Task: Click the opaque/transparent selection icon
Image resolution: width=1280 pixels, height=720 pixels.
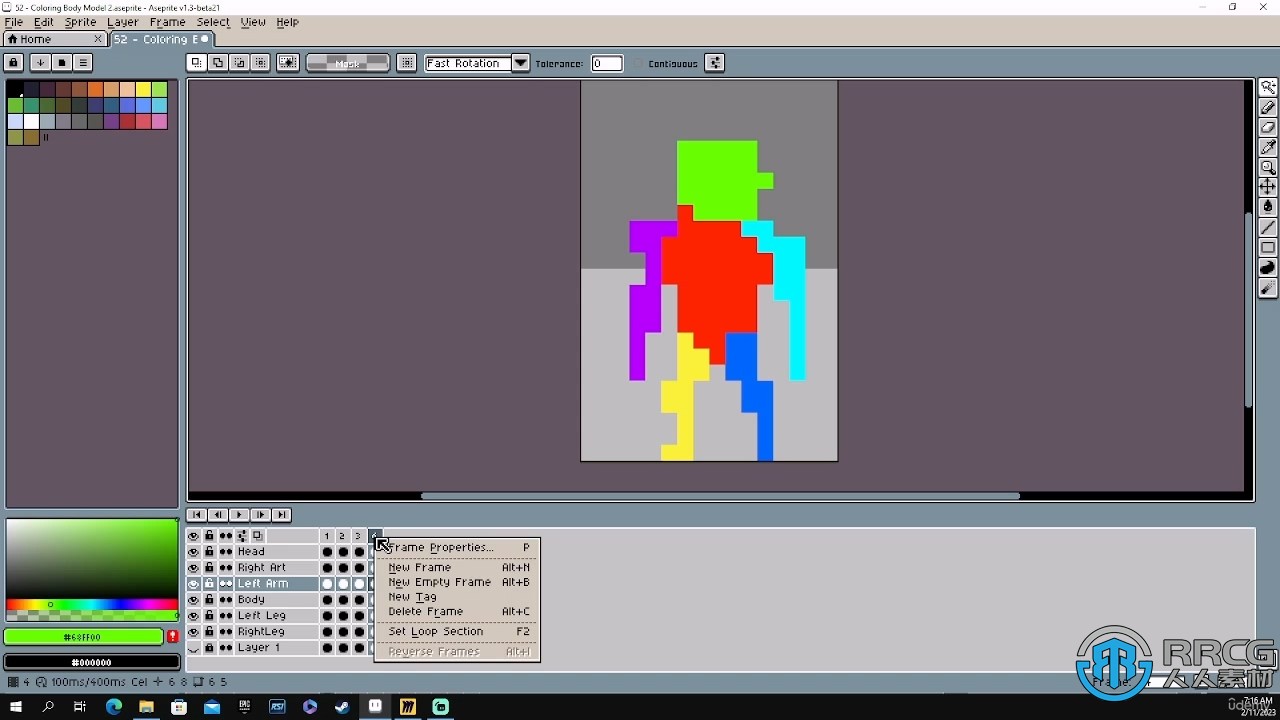Action: [288, 63]
